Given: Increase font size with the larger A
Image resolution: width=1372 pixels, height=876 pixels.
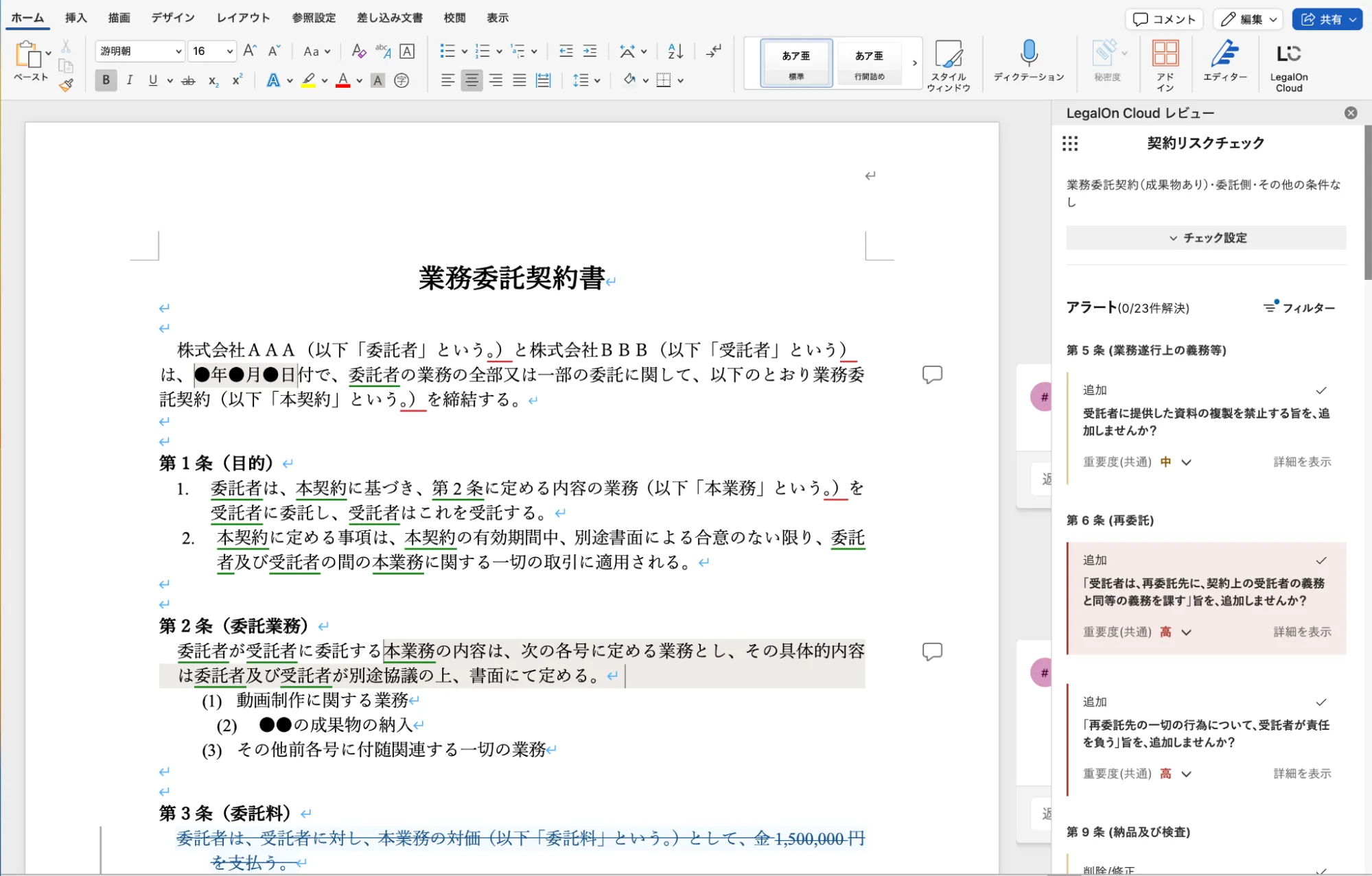Looking at the screenshot, I should pos(250,51).
